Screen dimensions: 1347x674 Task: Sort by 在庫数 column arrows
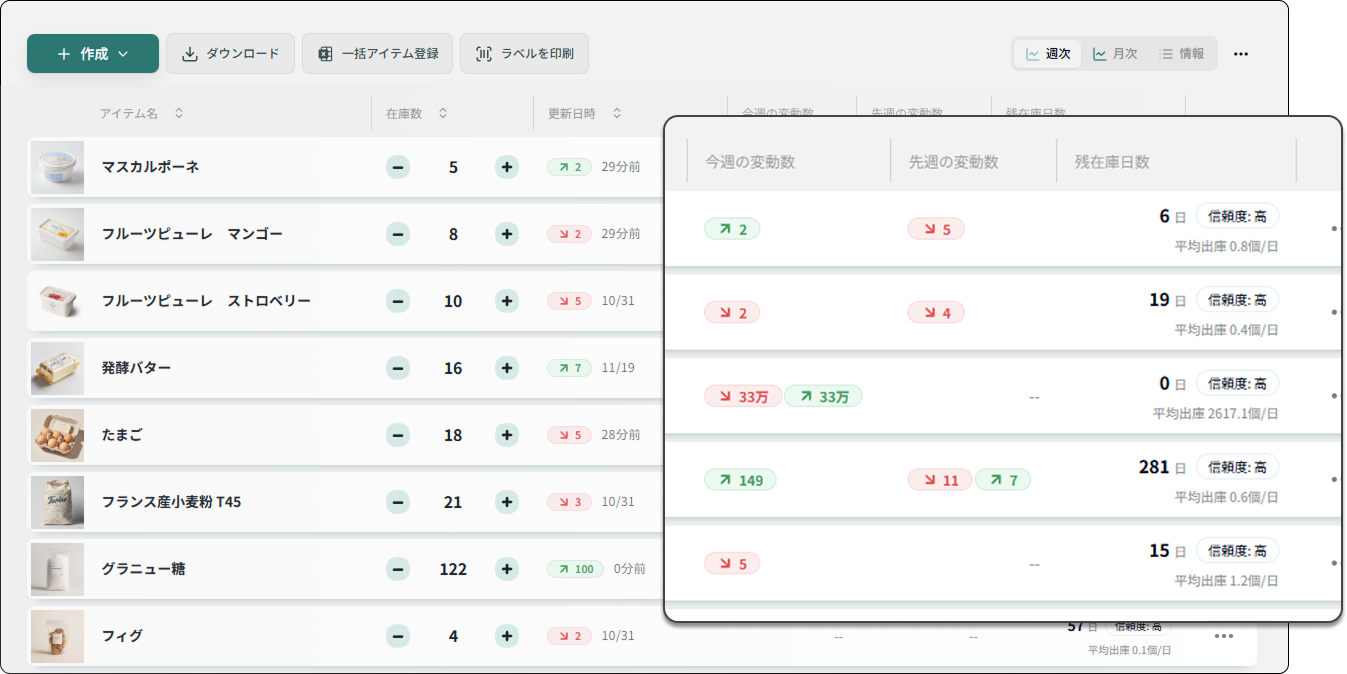(x=443, y=114)
